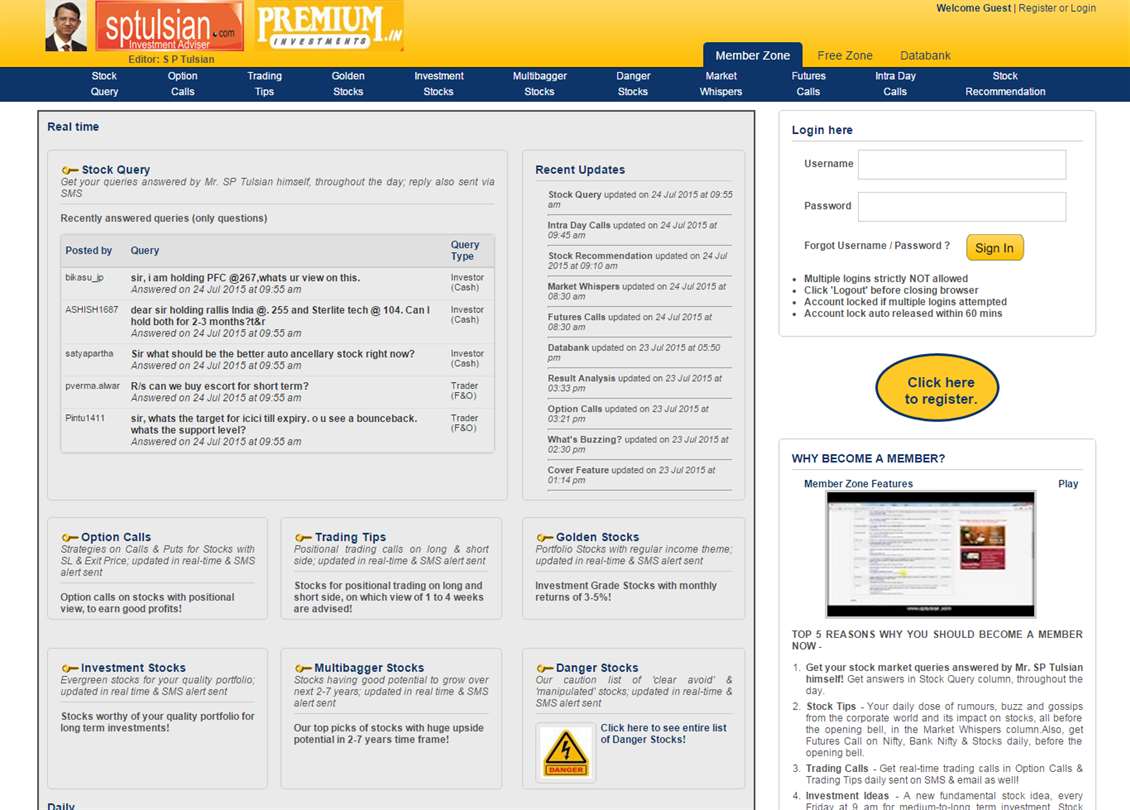This screenshot has height=810, width=1130.
Task: Click the Sign In button
Action: (x=995, y=248)
